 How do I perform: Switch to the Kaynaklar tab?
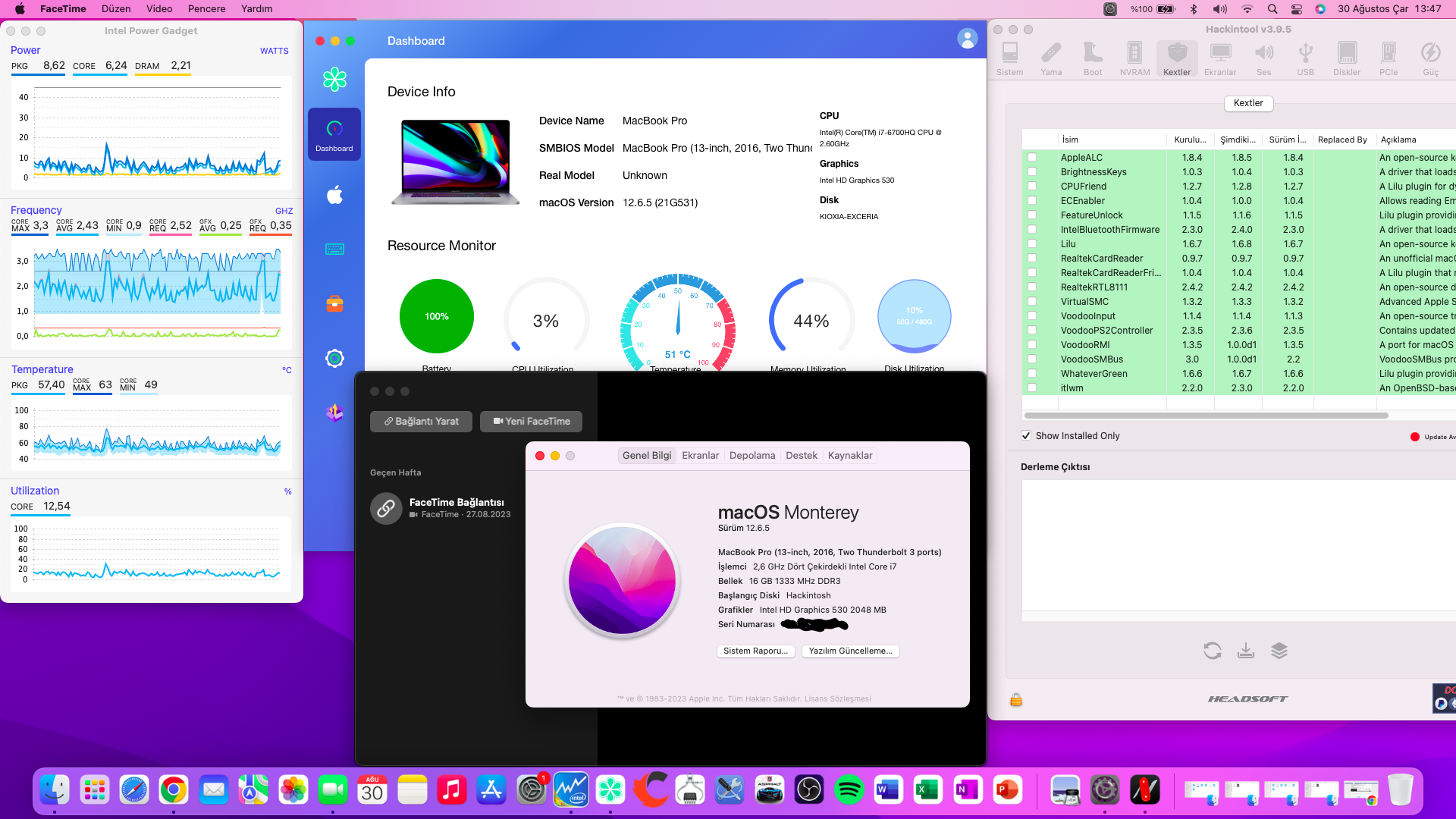click(x=850, y=456)
